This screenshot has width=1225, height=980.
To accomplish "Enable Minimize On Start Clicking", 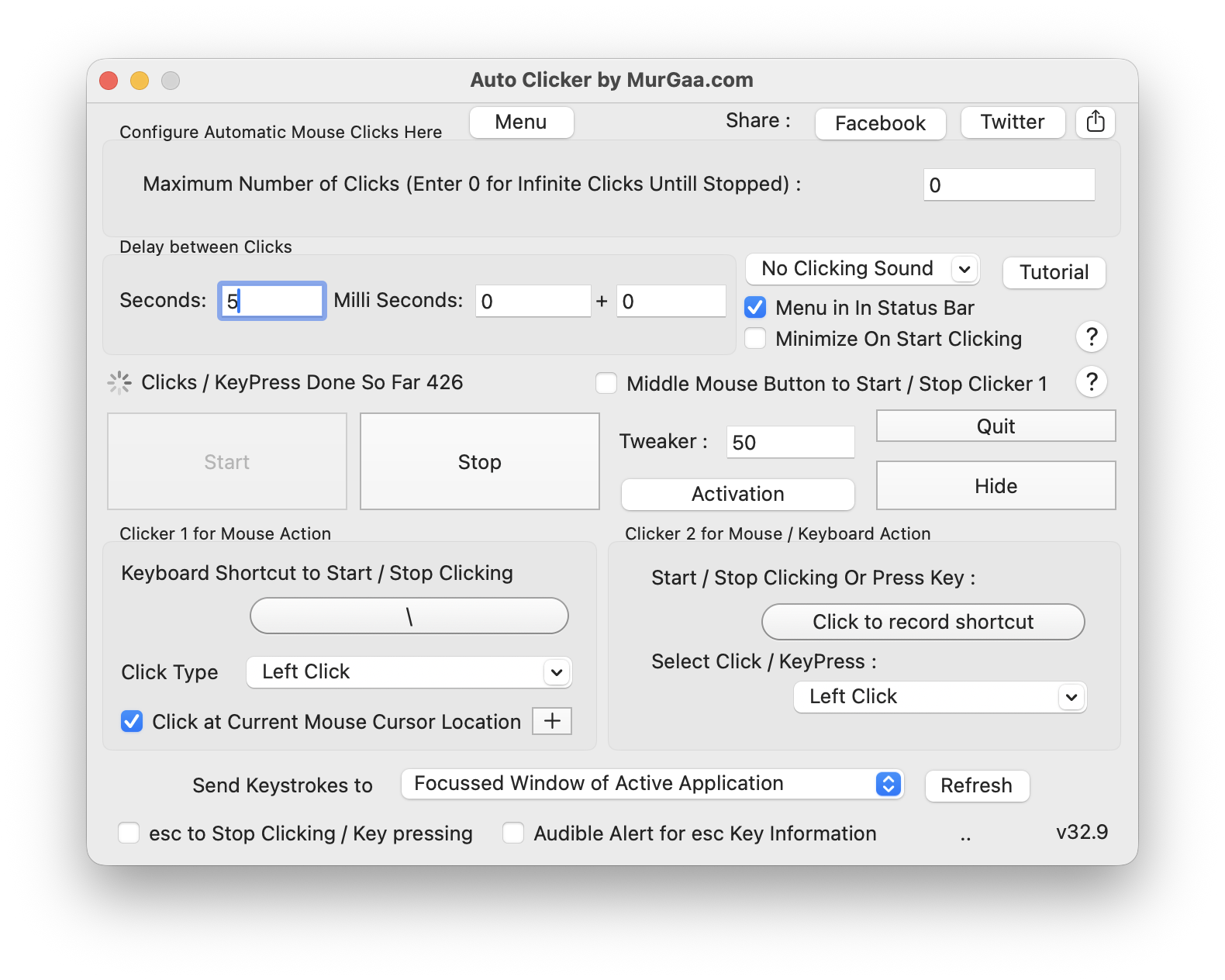I will point(755,339).
